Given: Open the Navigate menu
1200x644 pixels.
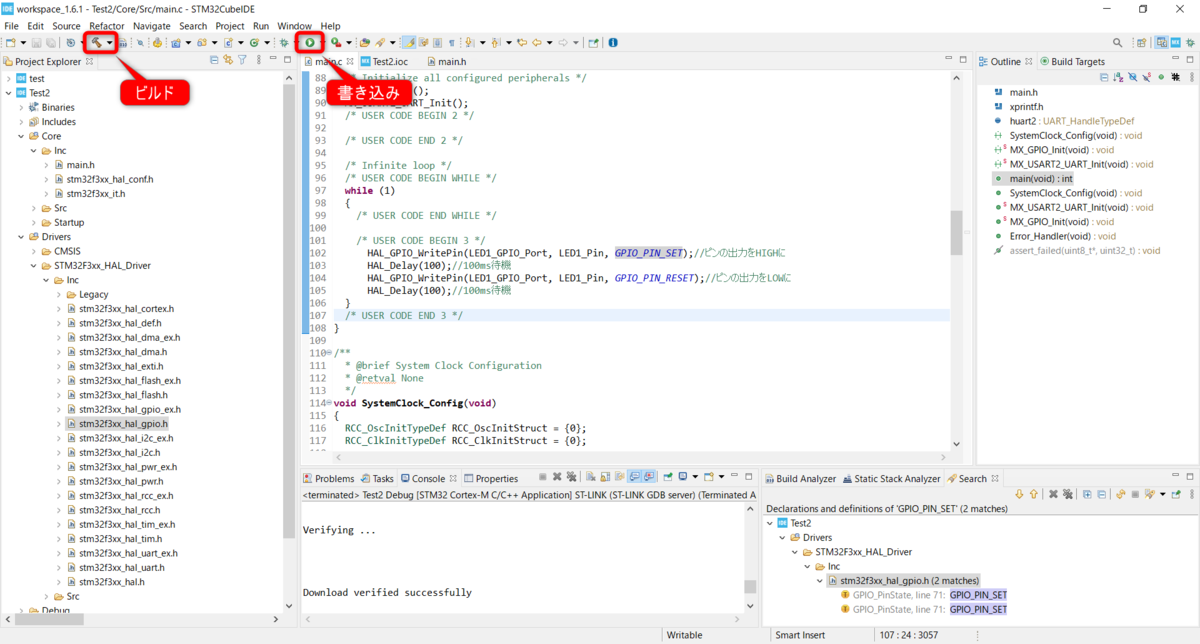Looking at the screenshot, I should 152,25.
